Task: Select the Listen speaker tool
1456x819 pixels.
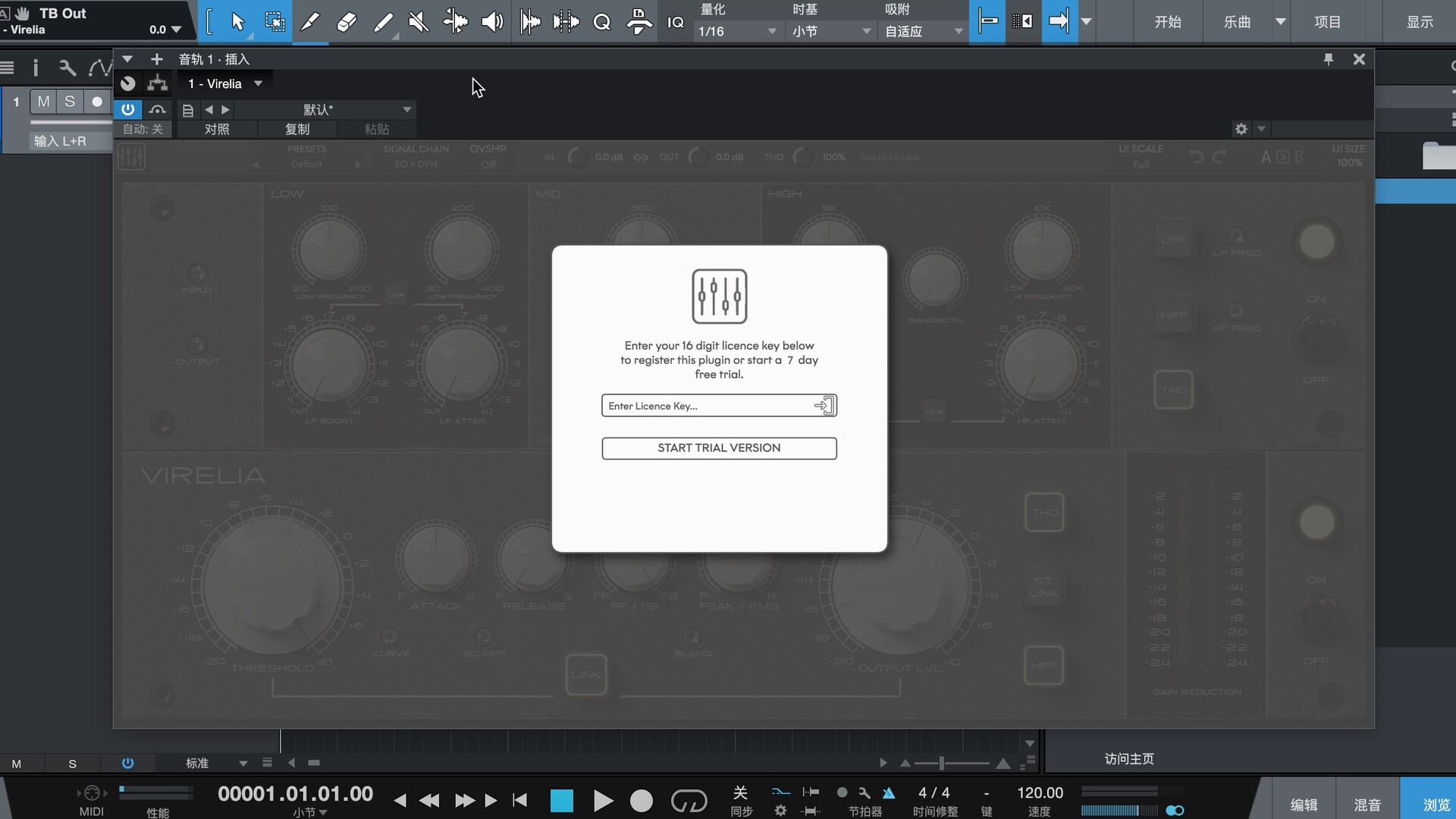Action: 492,21
